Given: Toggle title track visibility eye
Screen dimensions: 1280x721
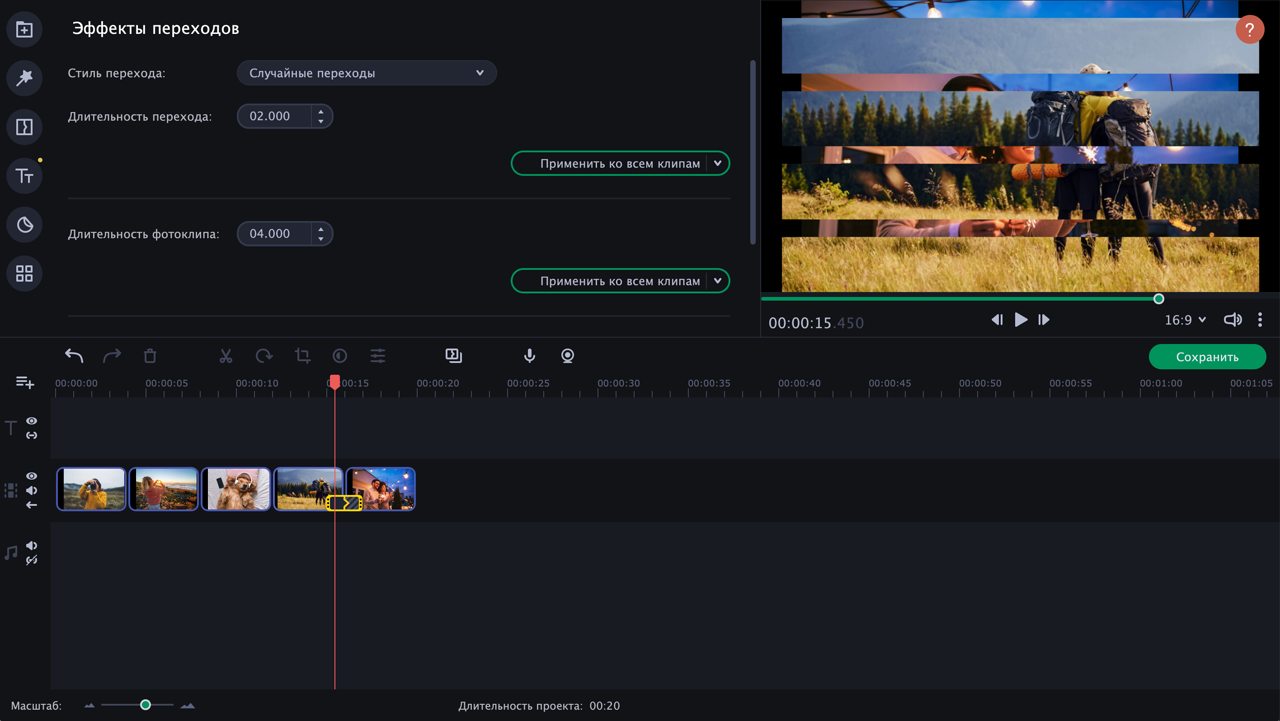Looking at the screenshot, I should [x=32, y=421].
